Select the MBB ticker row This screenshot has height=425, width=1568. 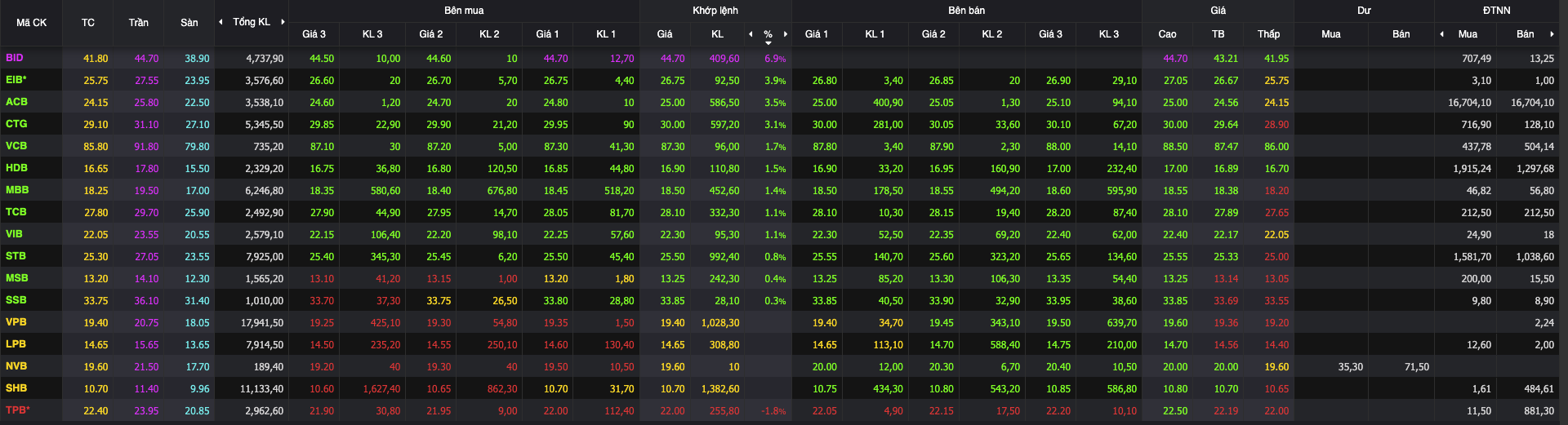(x=17, y=190)
